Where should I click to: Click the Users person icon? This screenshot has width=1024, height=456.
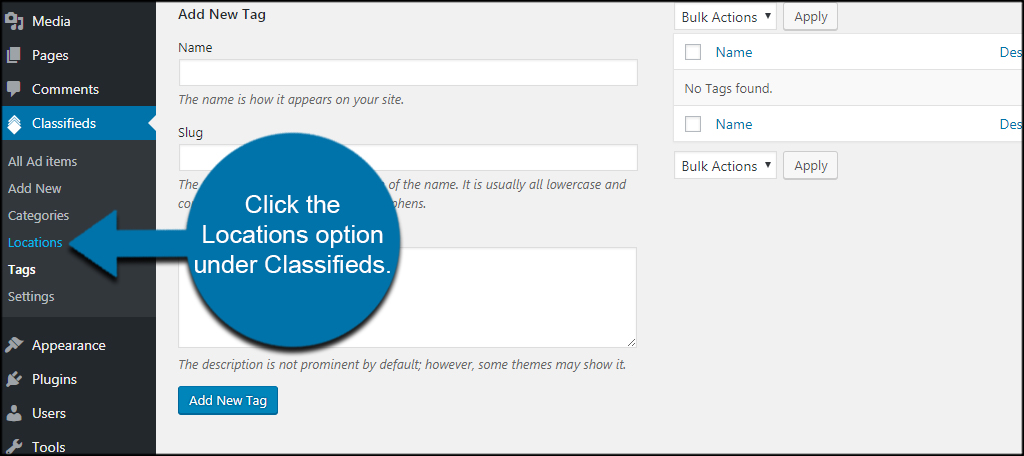(x=14, y=414)
